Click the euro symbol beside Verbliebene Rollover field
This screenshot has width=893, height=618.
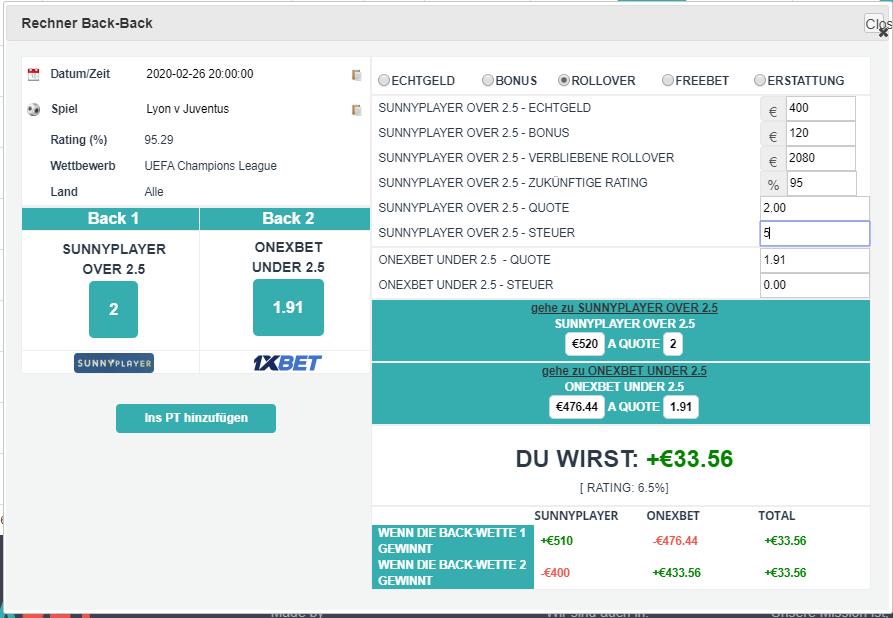tap(773, 162)
